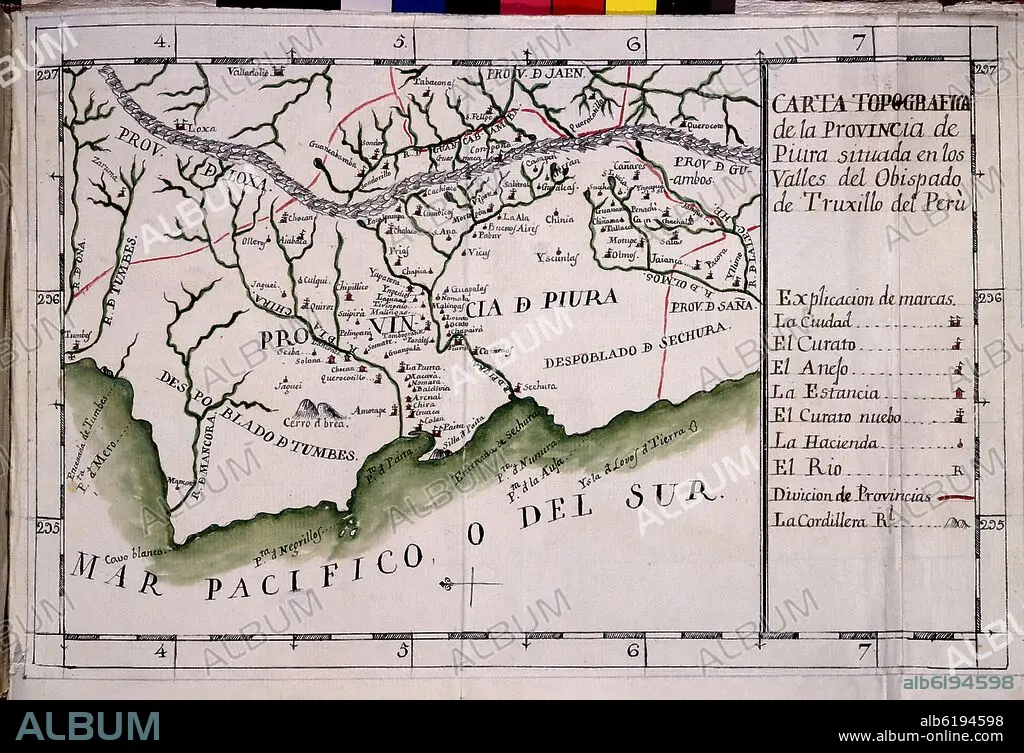Open the www.album-online.com link
Image resolution: width=1024 pixels, height=753 pixels.
920,737
